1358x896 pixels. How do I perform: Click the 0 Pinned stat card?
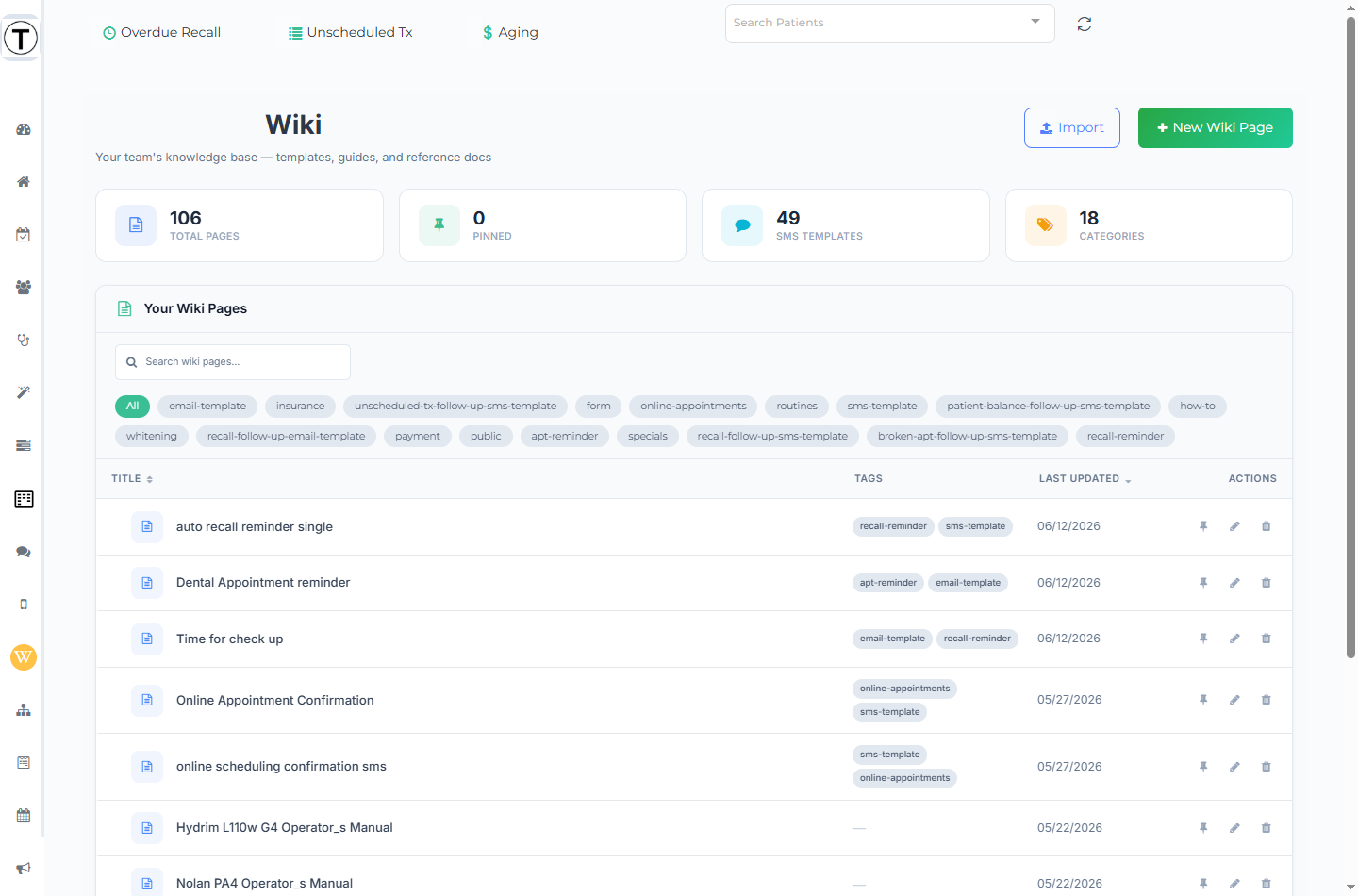[542, 225]
